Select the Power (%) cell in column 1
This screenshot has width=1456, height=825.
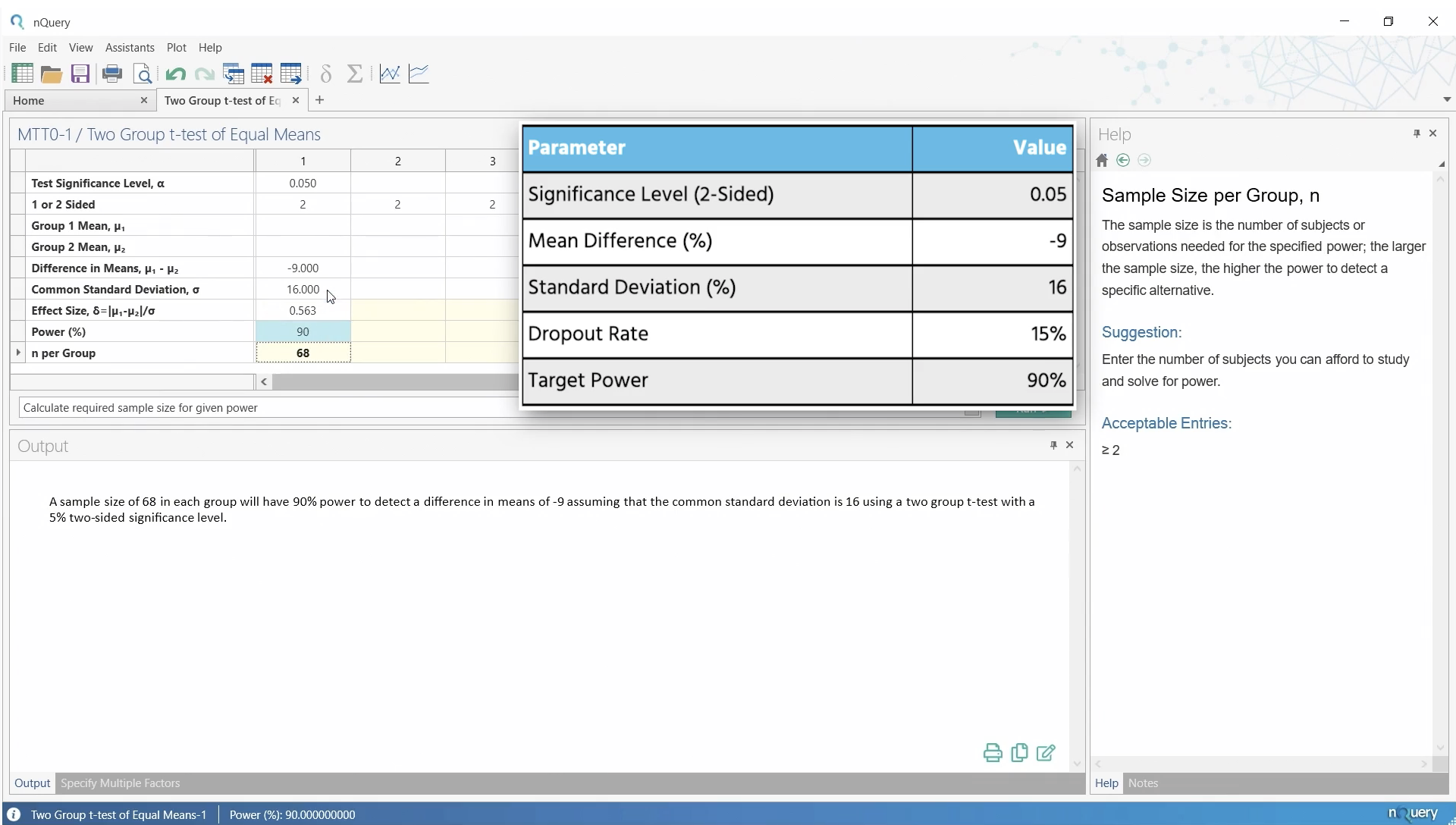(303, 331)
